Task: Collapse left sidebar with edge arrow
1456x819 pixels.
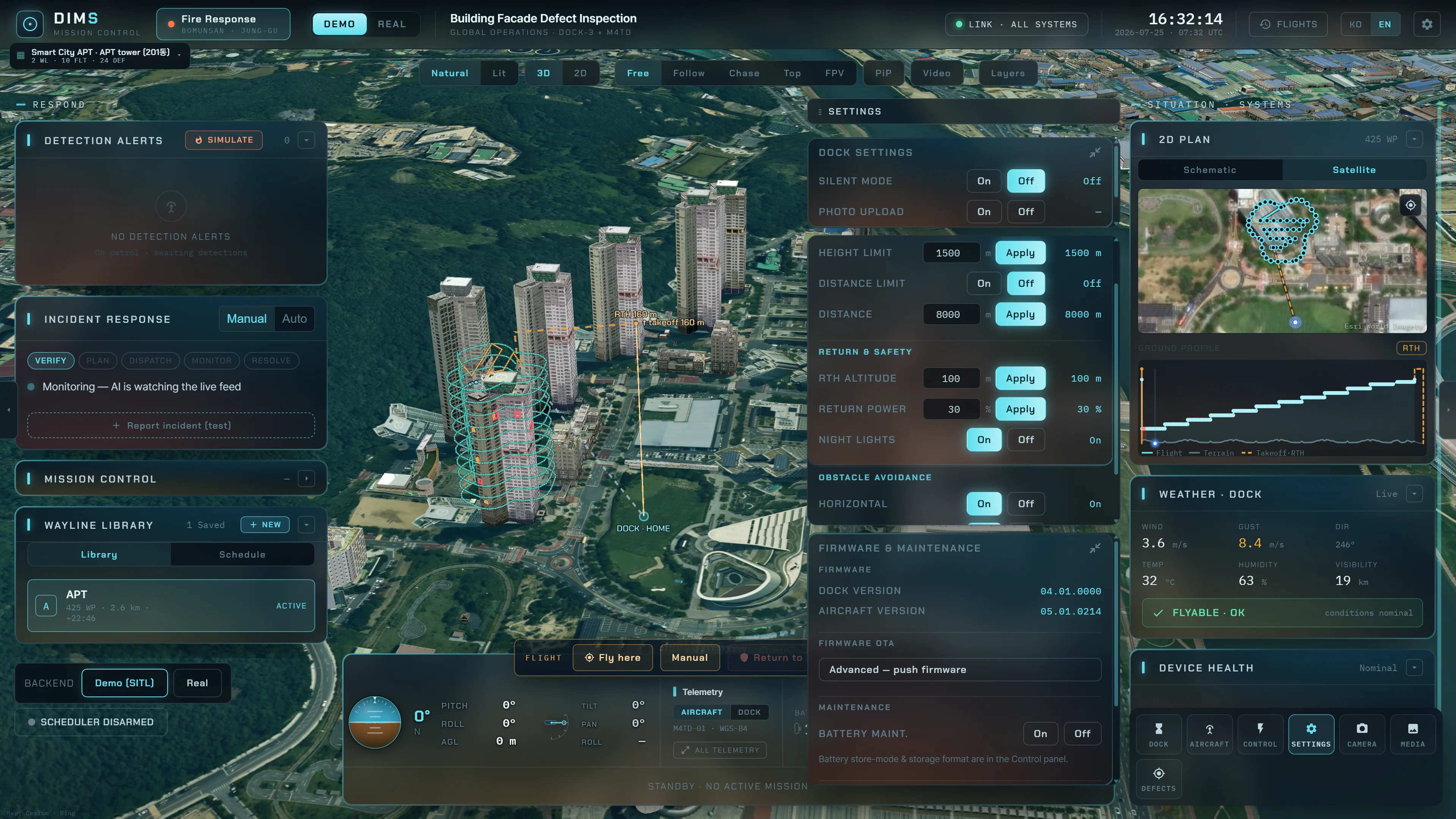Action: click(x=8, y=410)
